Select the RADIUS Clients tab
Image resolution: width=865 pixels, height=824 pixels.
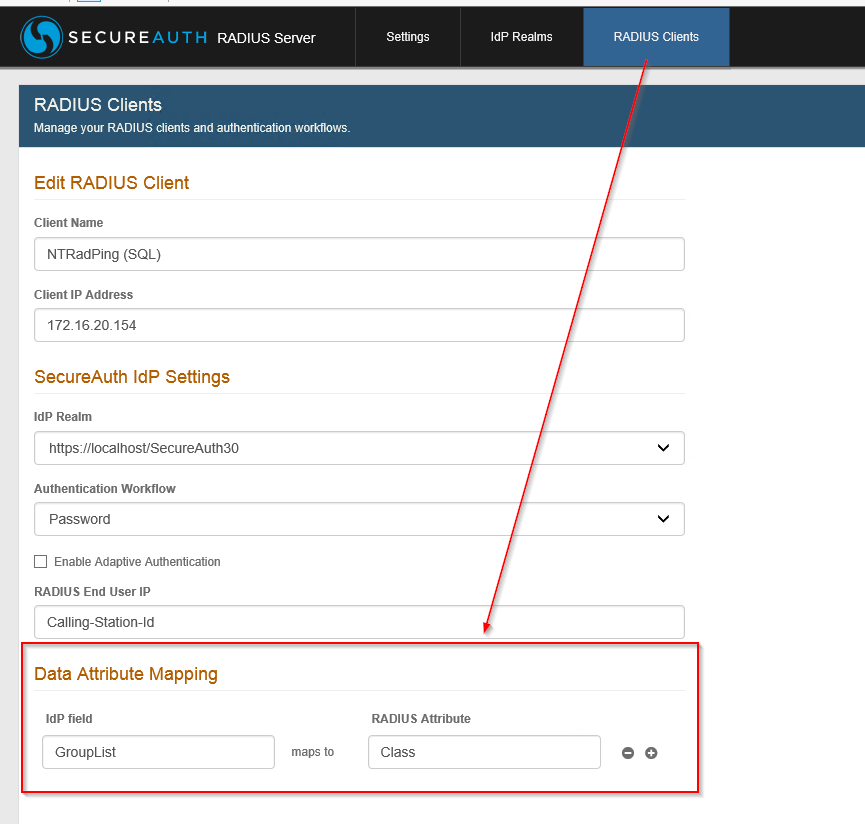[x=656, y=37]
